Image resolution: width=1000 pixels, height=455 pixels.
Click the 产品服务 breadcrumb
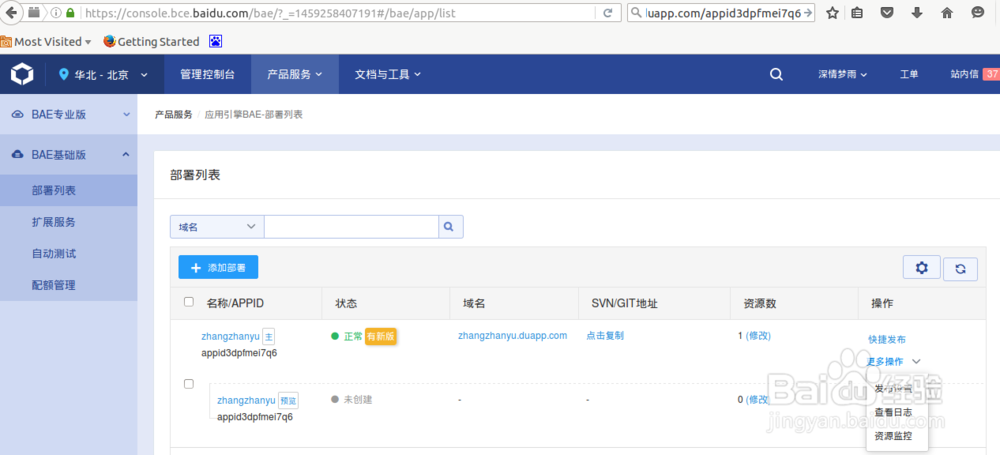[173, 115]
